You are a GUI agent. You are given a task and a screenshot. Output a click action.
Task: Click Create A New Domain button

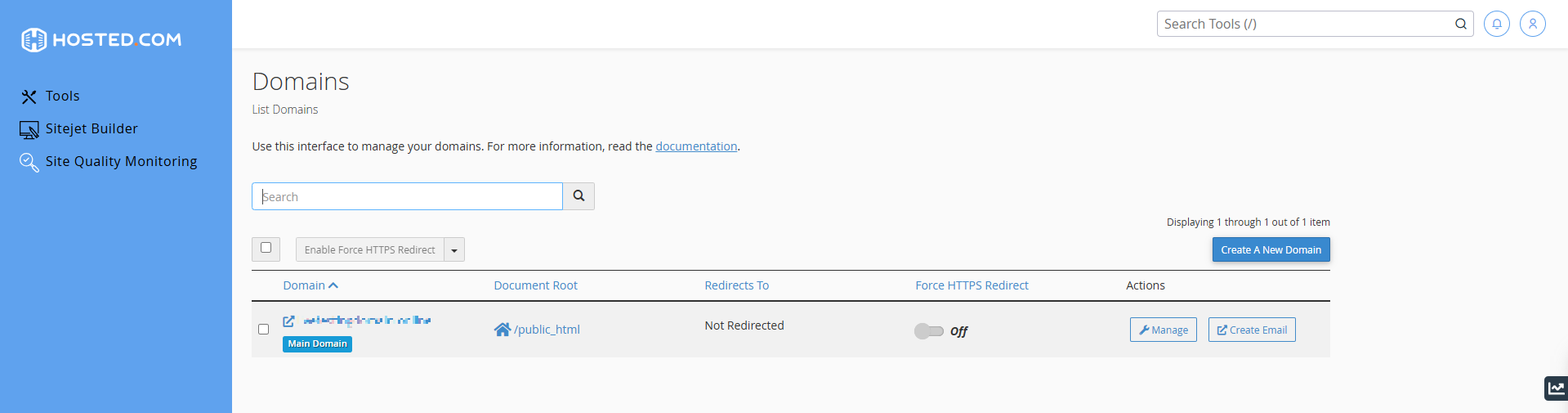[1271, 249]
